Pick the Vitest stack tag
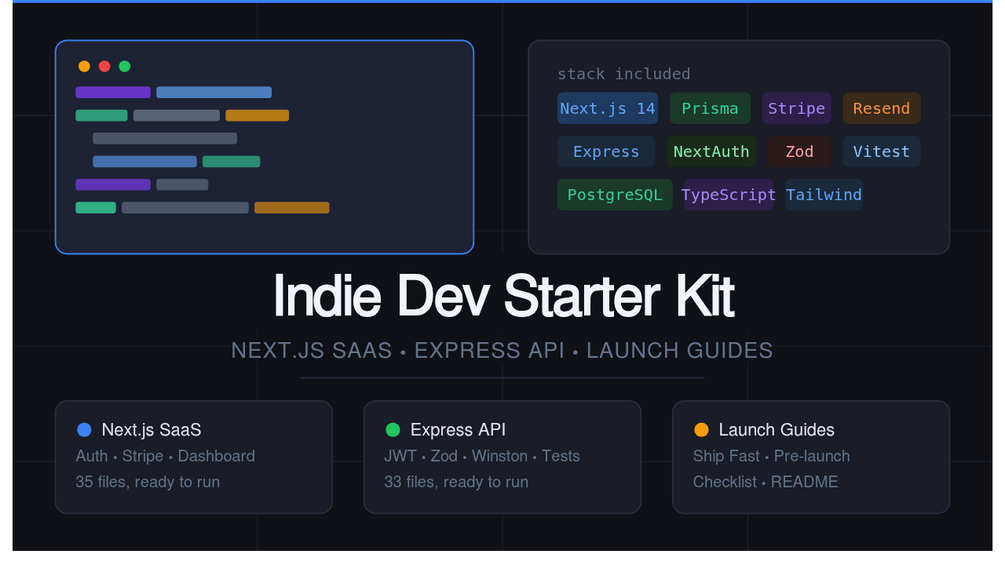Viewport: 1005px width, 565px height. (x=881, y=152)
